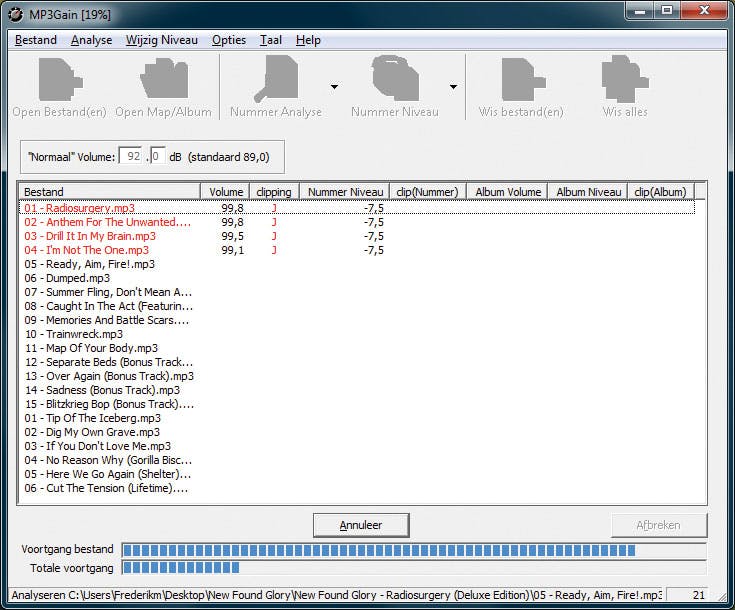Expand the Nummer Analyse dropdown arrow
Image resolution: width=735 pixels, height=610 pixels.
click(334, 87)
